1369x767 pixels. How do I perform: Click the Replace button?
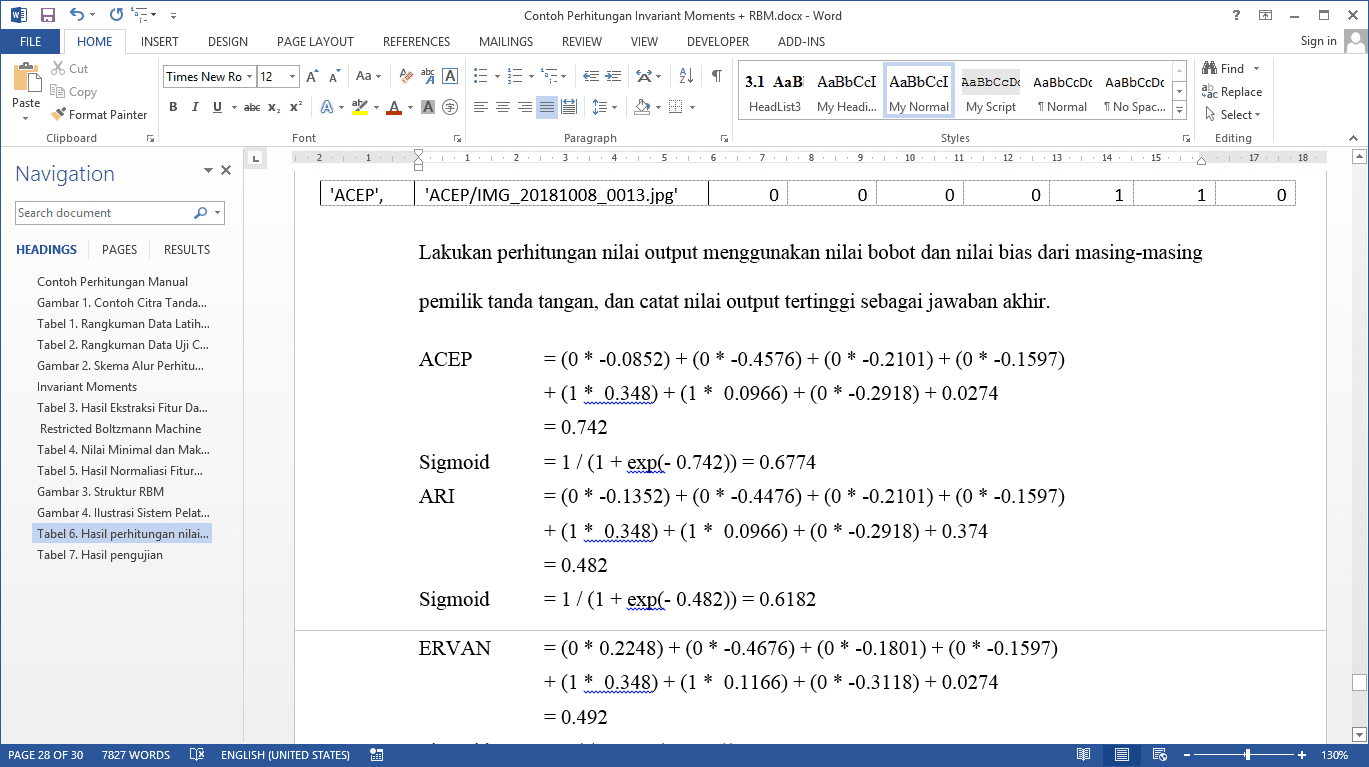pos(1232,91)
